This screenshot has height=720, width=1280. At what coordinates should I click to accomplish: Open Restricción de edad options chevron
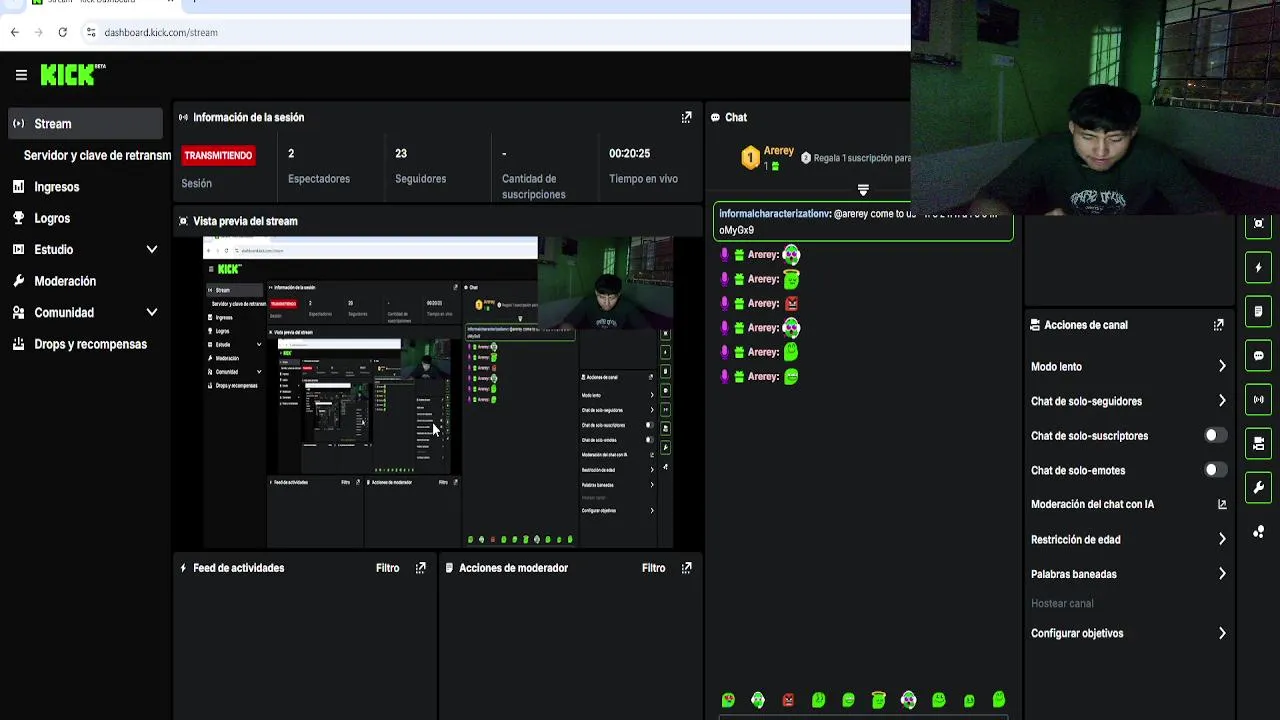coord(1222,539)
